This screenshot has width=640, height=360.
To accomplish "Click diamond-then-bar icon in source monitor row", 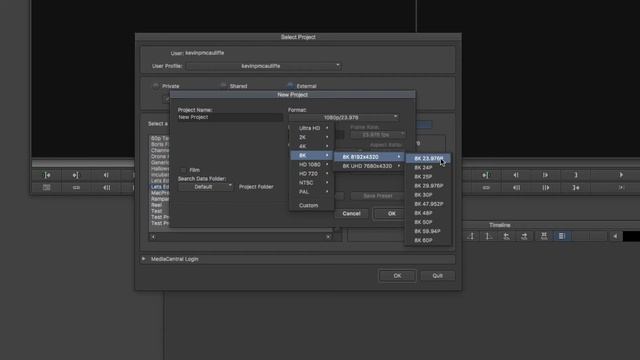I will [76, 175].
